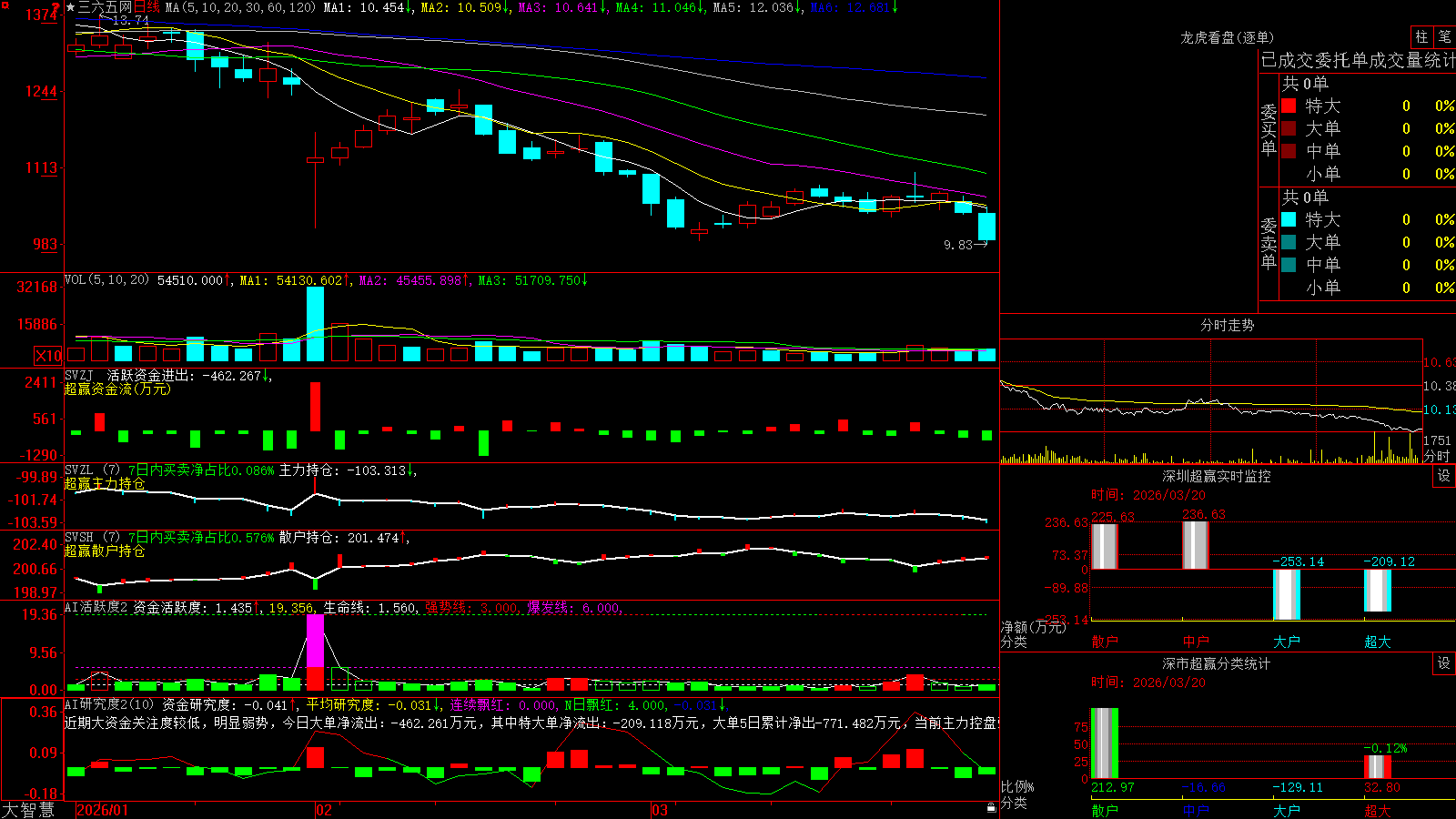Click the MA1: 10.454 value
Image resolution: width=1456 pixels, height=819 pixels.
point(368,7)
